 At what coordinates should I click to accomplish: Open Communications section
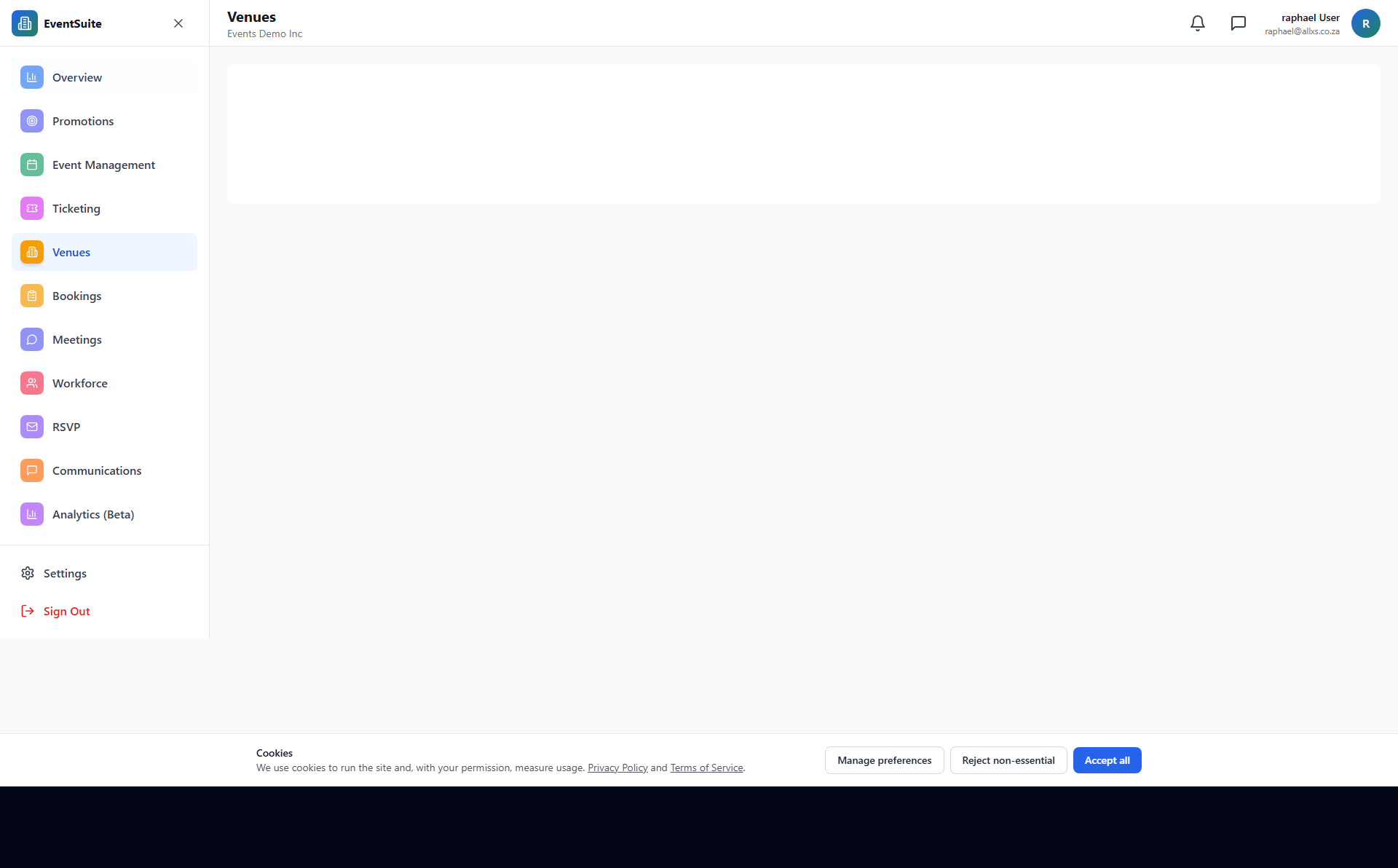click(x=97, y=471)
